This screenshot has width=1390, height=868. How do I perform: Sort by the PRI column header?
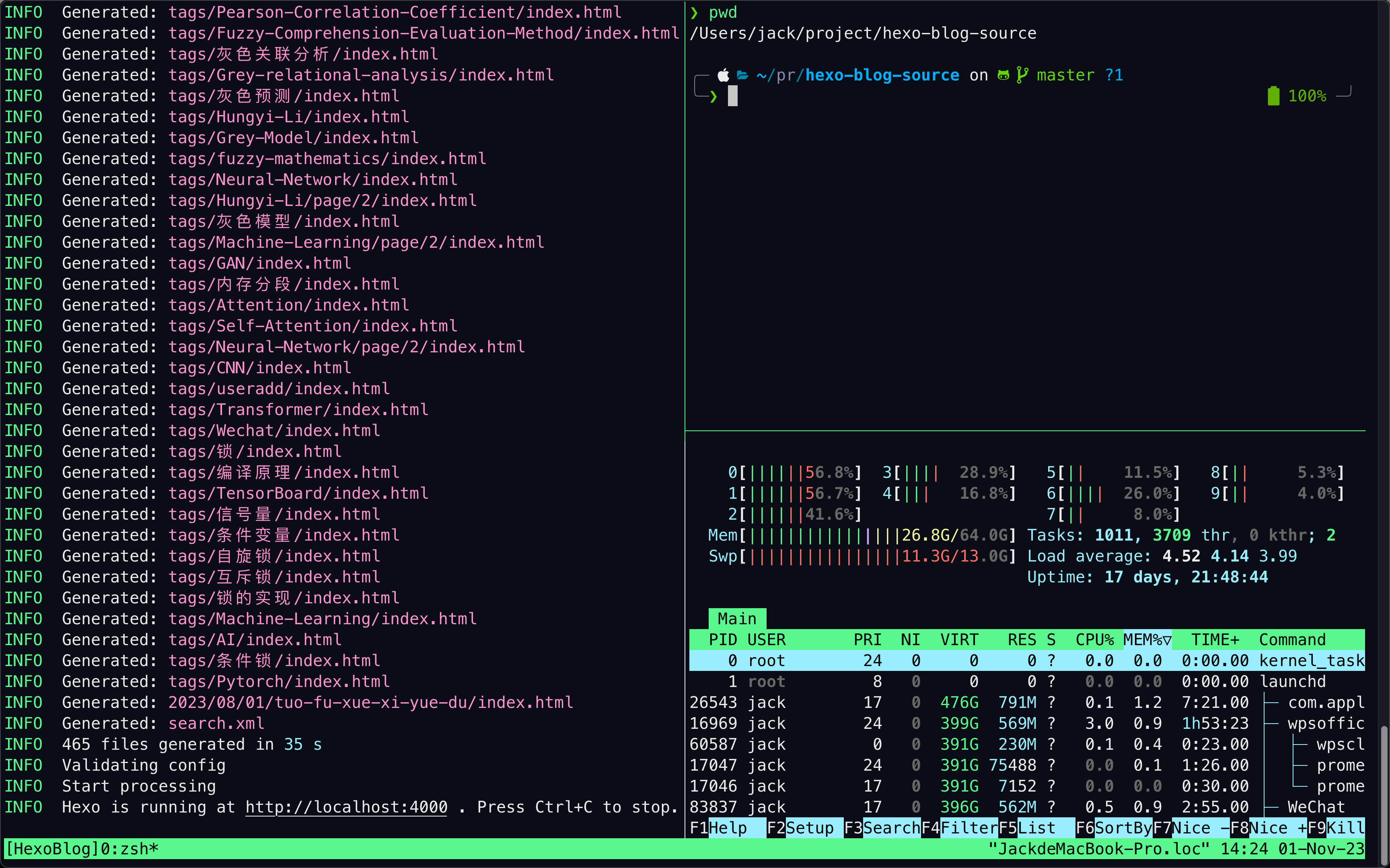click(x=868, y=640)
